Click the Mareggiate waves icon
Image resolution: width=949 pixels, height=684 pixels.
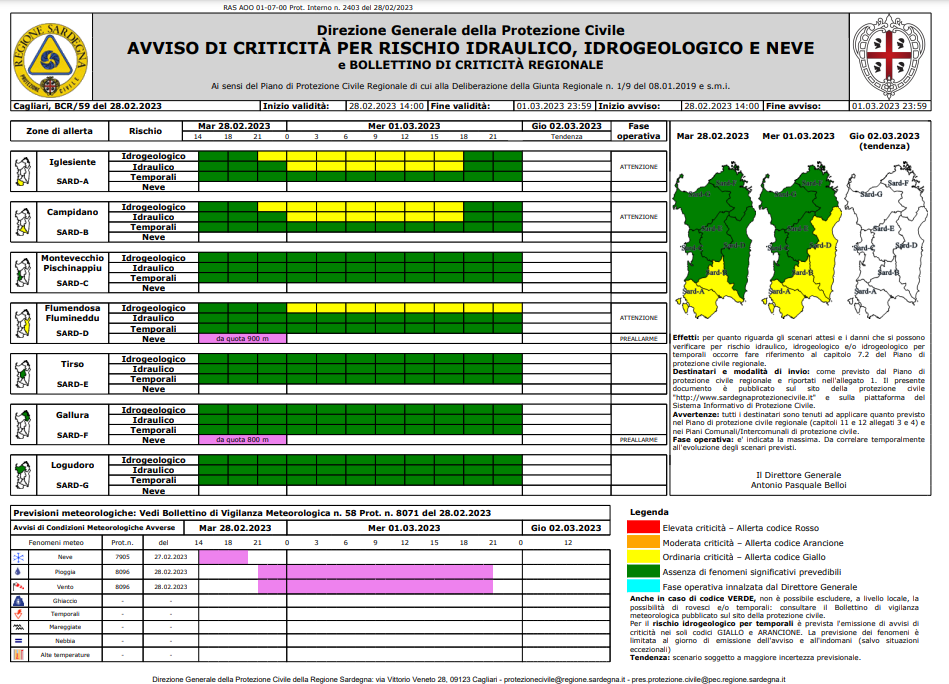pos(19,627)
